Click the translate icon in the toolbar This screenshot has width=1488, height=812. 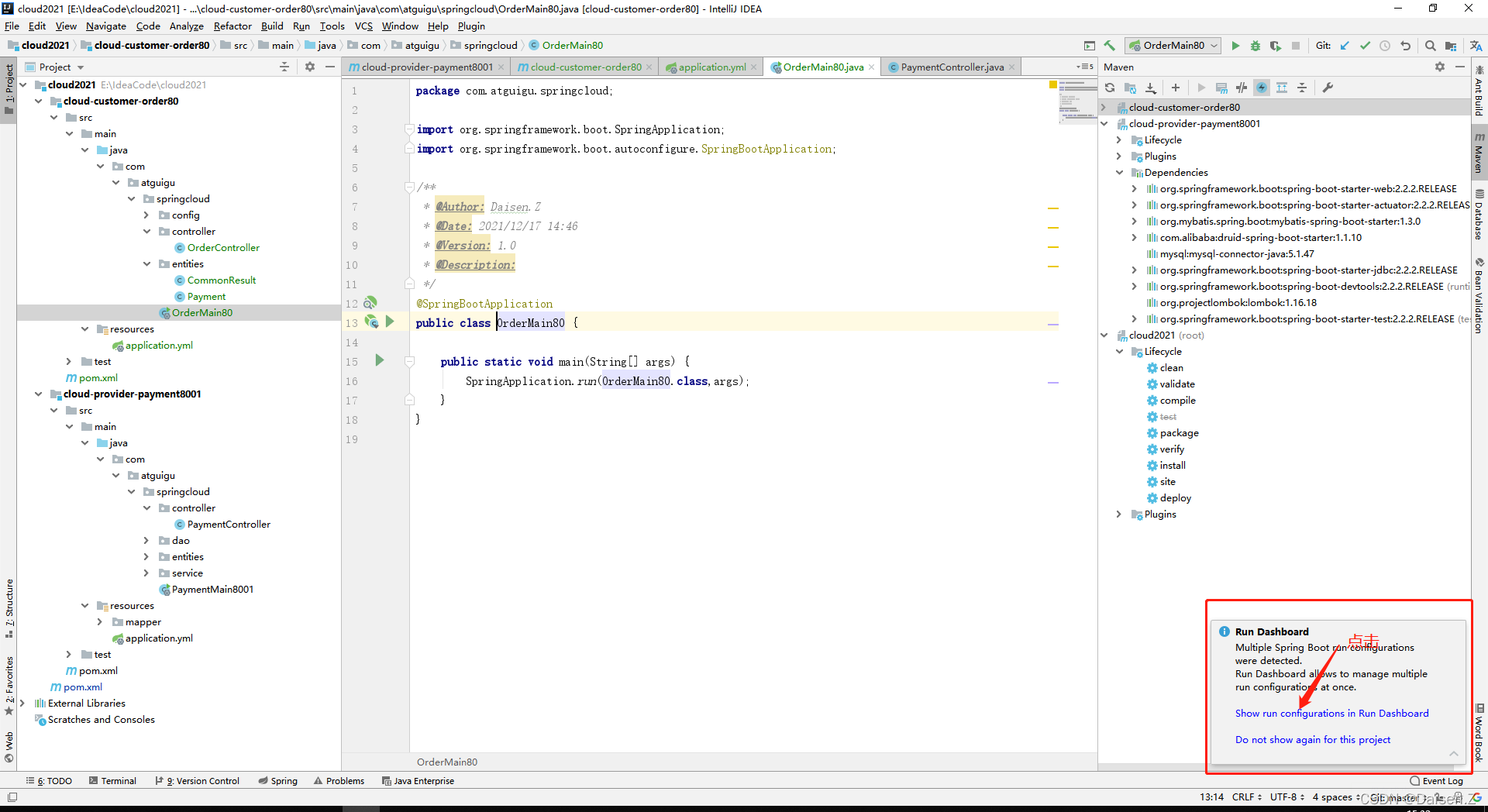click(1476, 46)
